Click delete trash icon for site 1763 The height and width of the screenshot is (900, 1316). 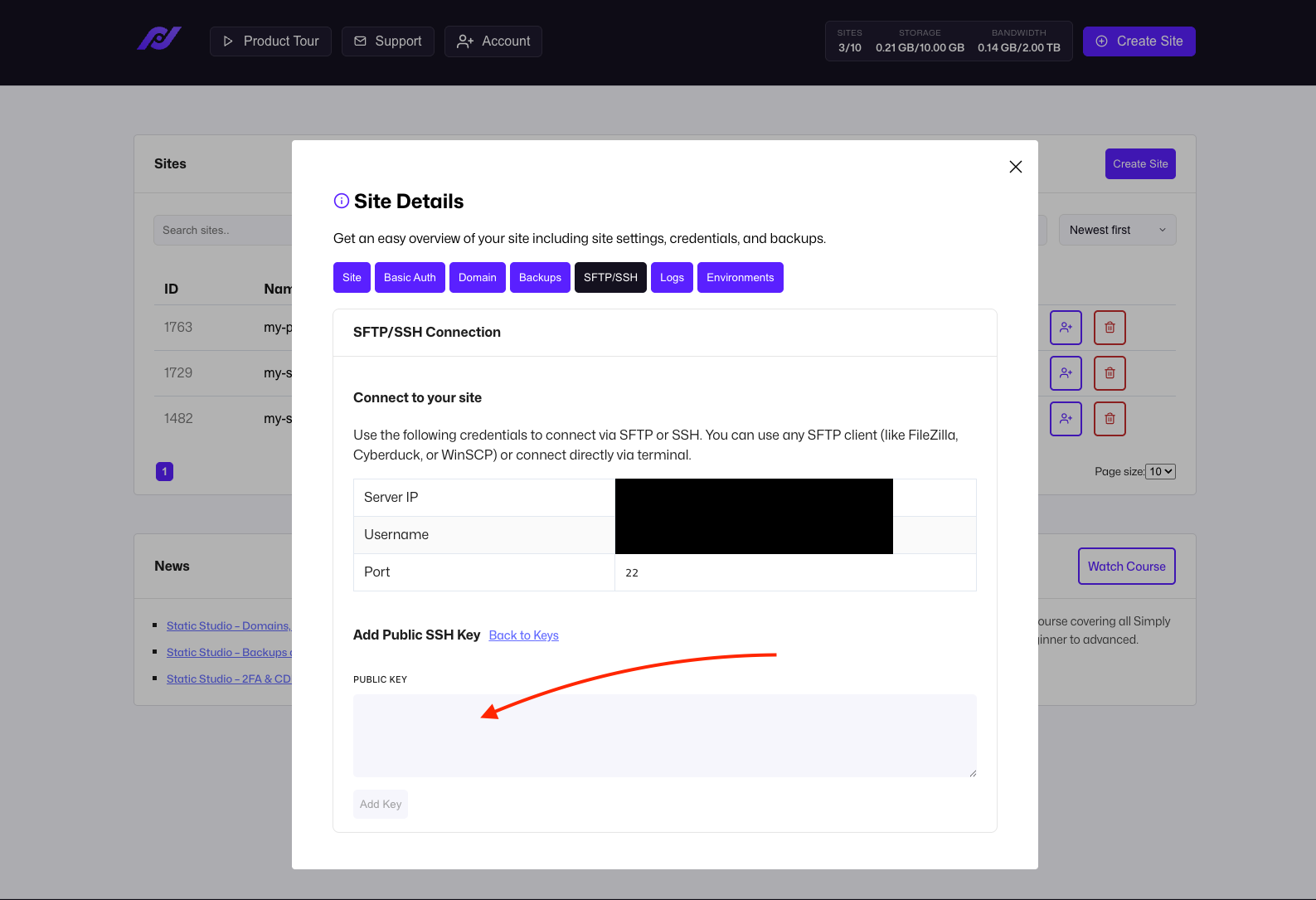(1110, 328)
